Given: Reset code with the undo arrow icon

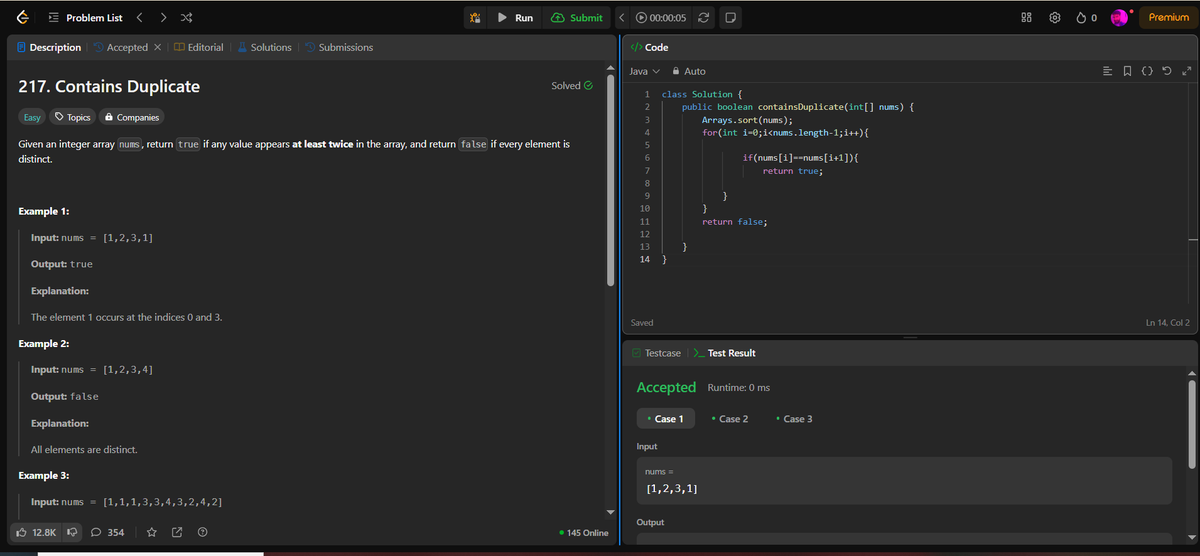Looking at the screenshot, I should (x=1168, y=71).
